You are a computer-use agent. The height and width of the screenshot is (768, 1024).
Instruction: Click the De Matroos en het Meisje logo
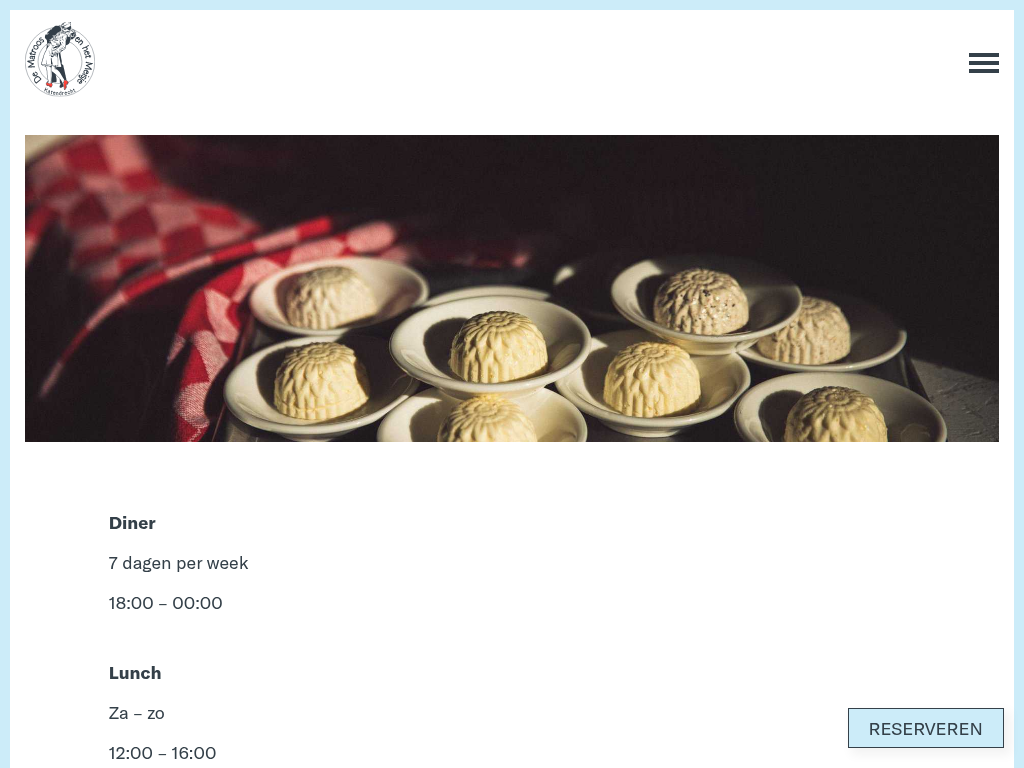[x=60, y=59]
